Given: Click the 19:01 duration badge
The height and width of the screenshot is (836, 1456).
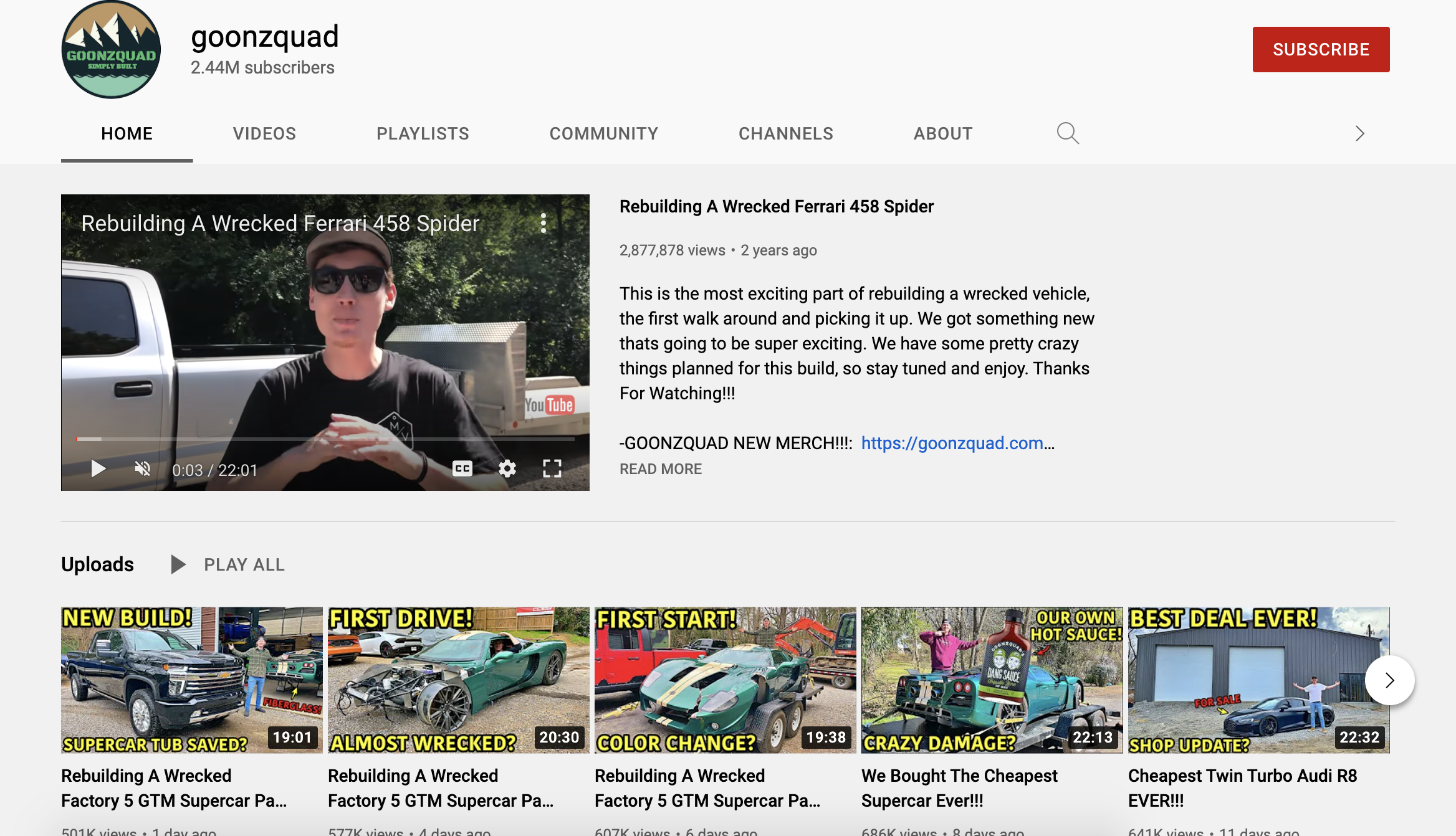Looking at the screenshot, I should [292, 738].
